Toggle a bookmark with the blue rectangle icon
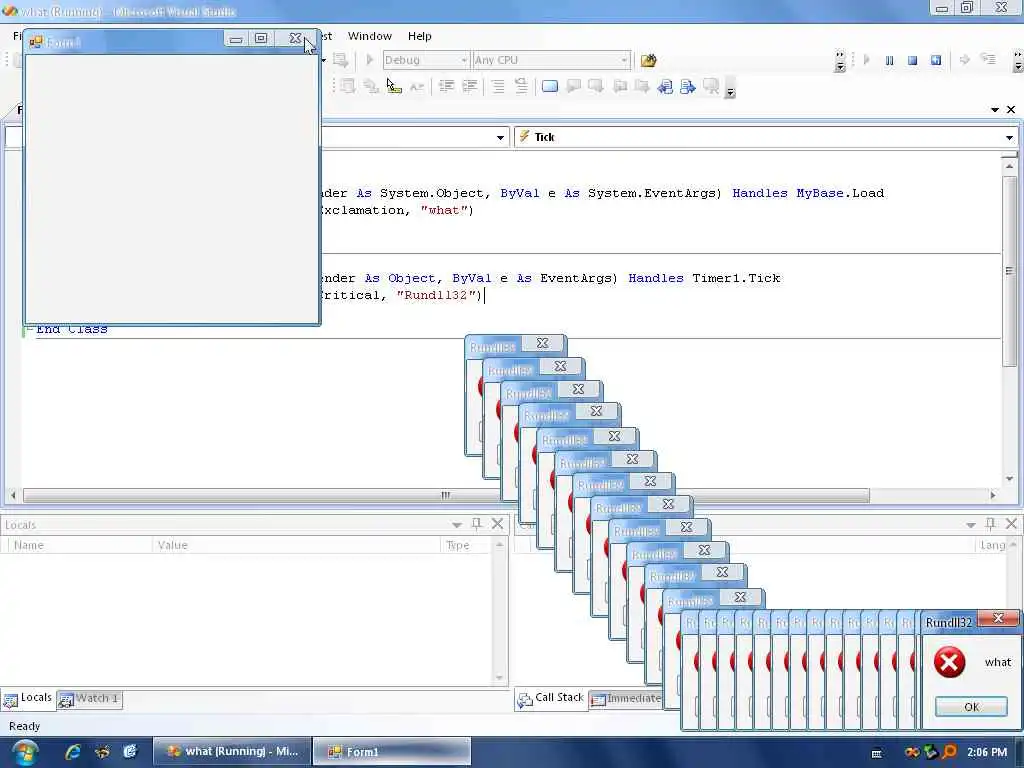This screenshot has height=768, width=1024. coord(550,86)
